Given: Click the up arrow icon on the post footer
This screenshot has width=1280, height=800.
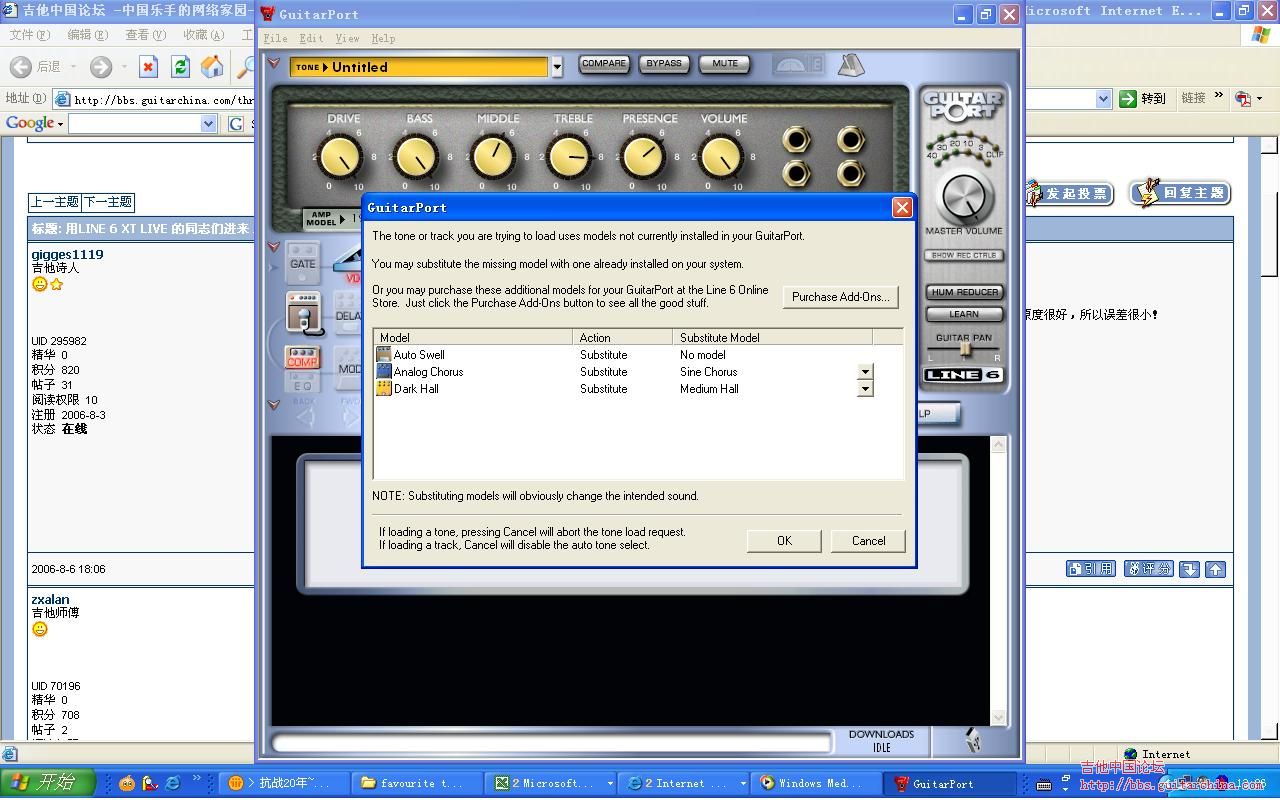Looking at the screenshot, I should point(1215,569).
